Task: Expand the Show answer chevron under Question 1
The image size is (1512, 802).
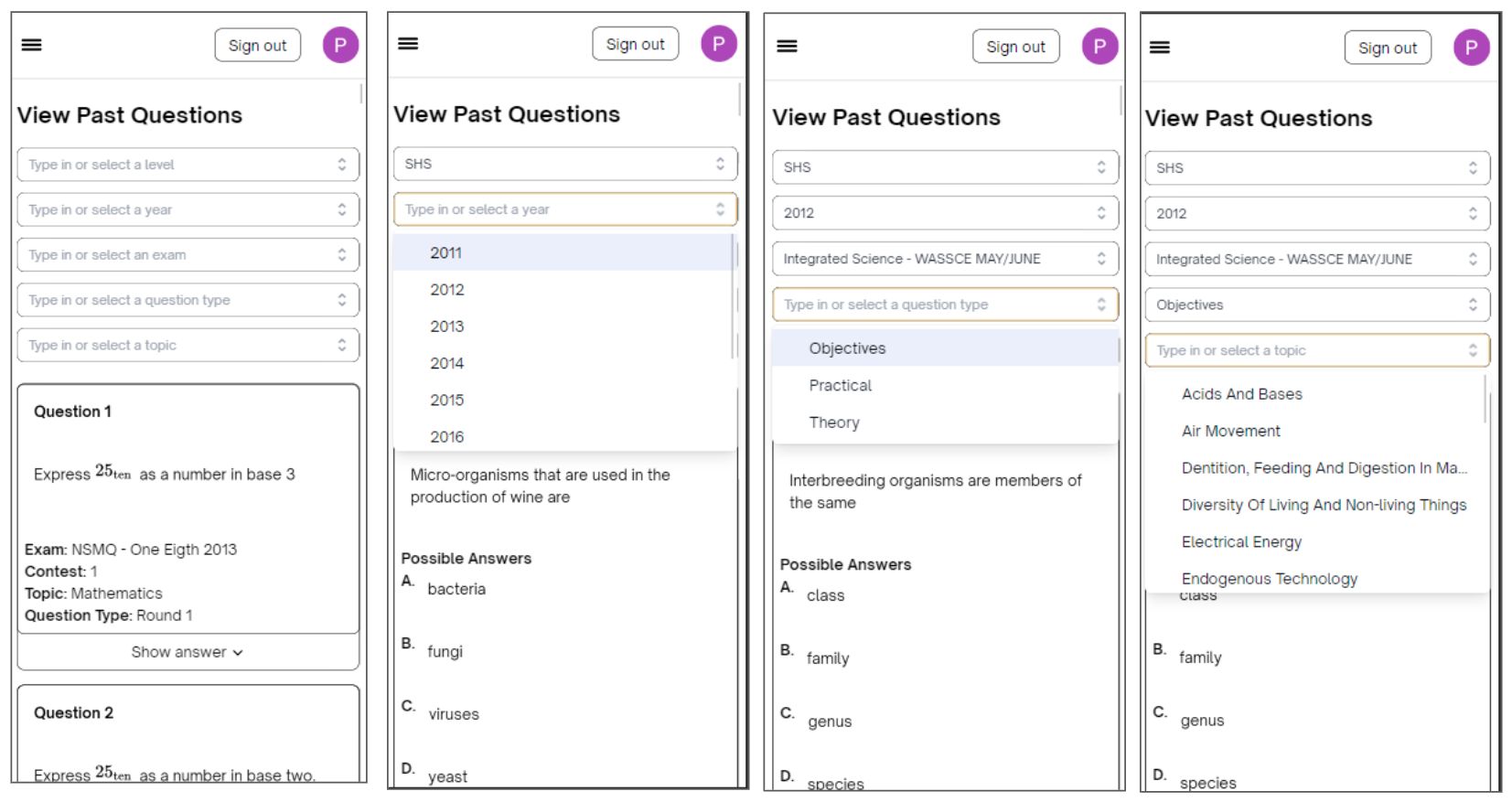Action: (x=239, y=653)
